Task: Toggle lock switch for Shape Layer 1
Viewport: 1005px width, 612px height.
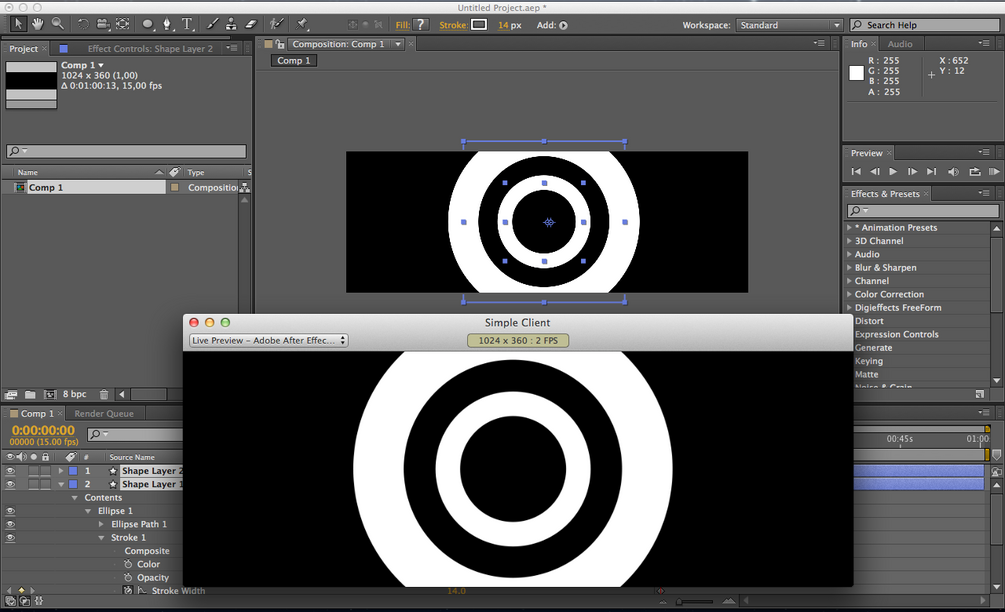Action: pos(46,484)
